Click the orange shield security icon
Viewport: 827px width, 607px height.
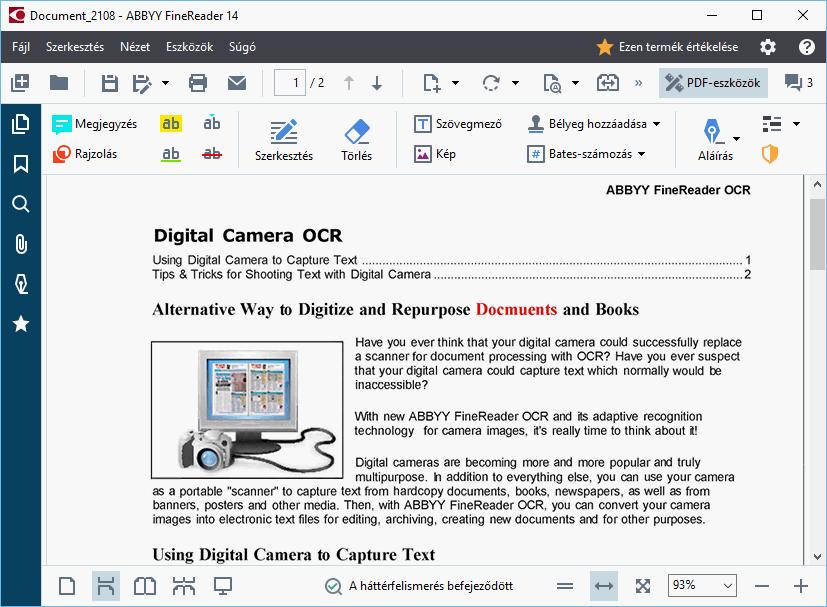tap(770, 154)
